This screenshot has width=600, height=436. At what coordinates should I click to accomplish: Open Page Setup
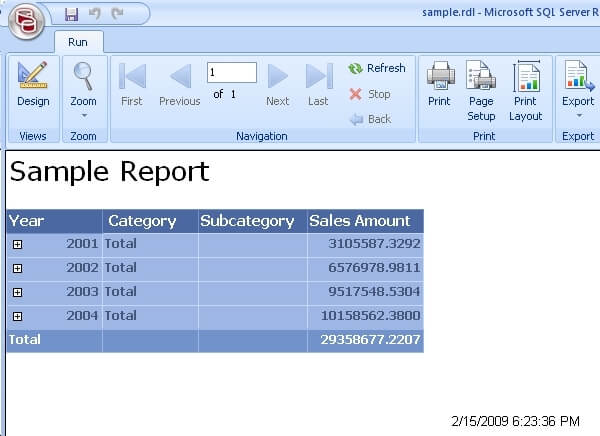point(481,78)
